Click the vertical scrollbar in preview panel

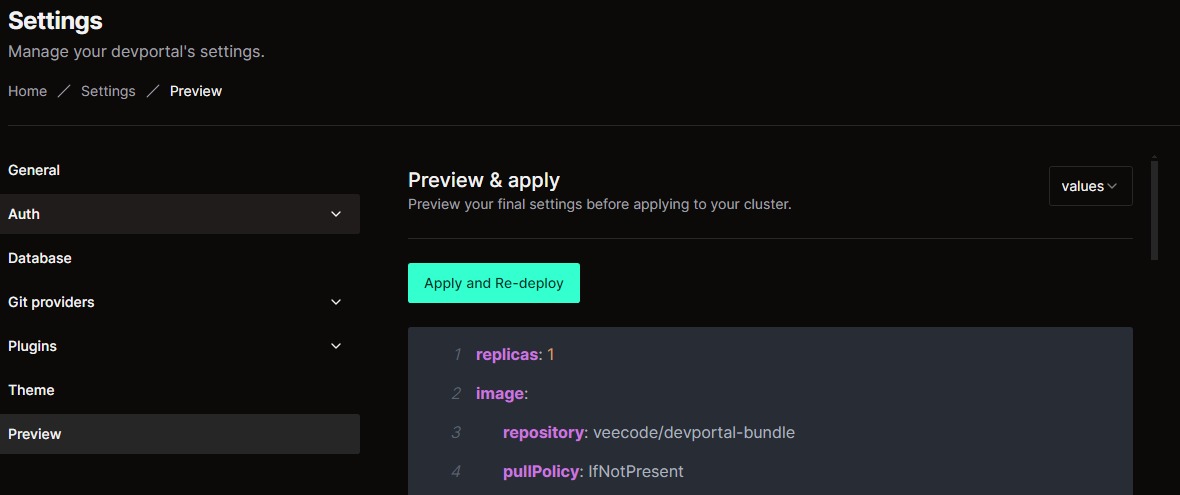(1154, 208)
